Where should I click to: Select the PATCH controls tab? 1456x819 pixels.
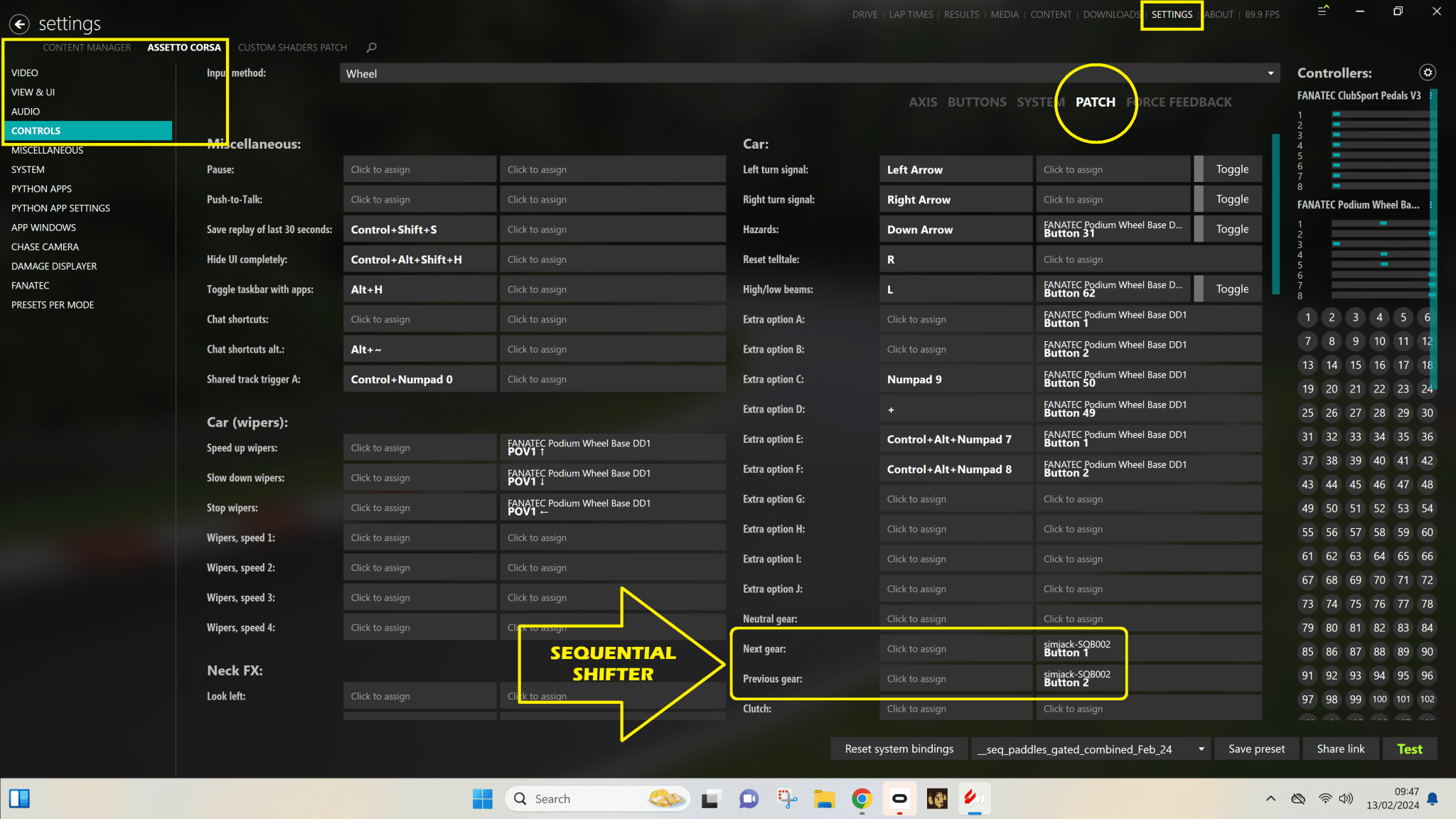pyautogui.click(x=1095, y=102)
